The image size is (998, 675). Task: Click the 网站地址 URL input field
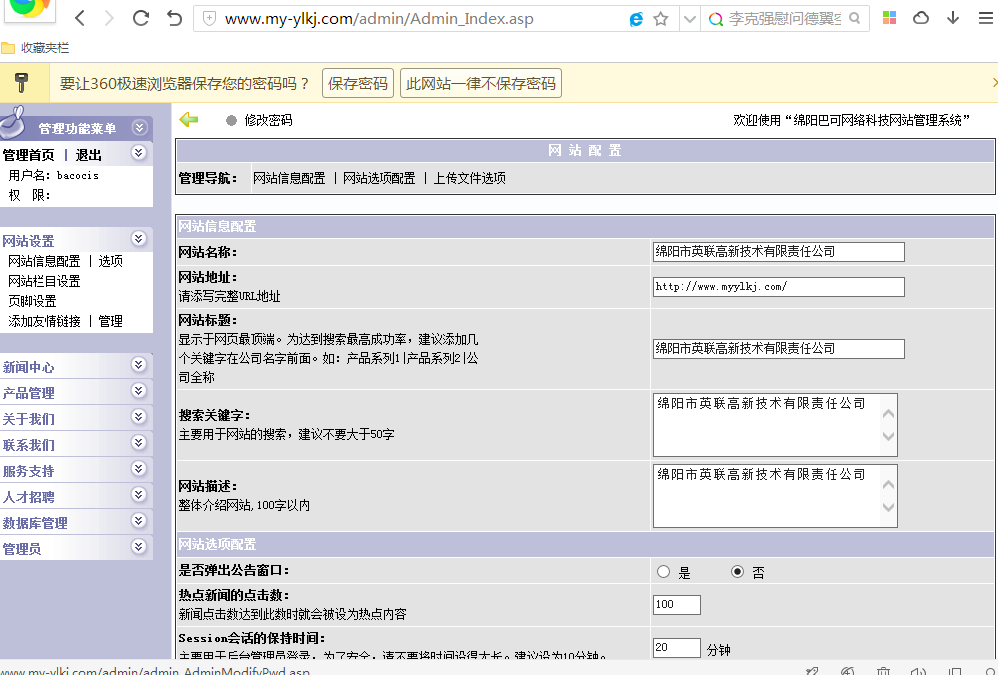(x=778, y=287)
